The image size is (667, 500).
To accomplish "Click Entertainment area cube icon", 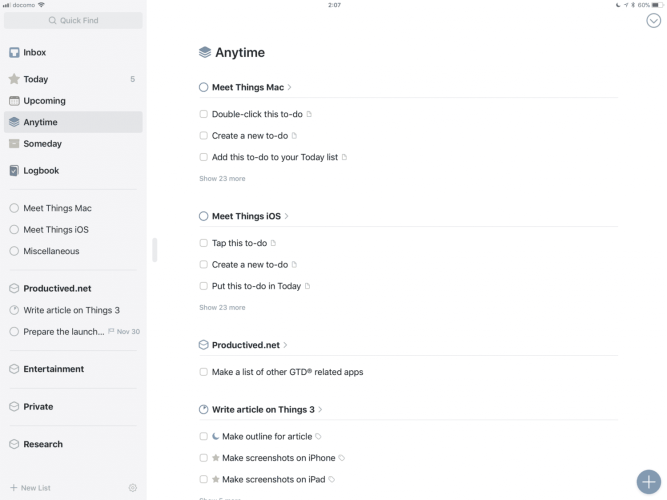I will tap(14, 369).
